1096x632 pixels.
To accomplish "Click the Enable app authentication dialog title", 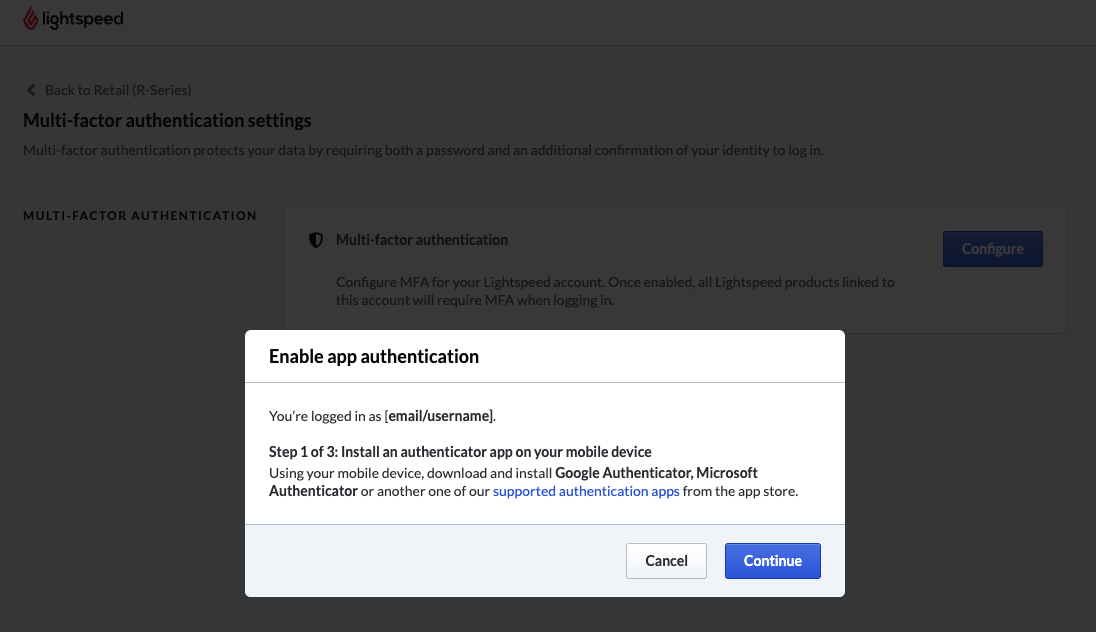I will click(x=374, y=356).
